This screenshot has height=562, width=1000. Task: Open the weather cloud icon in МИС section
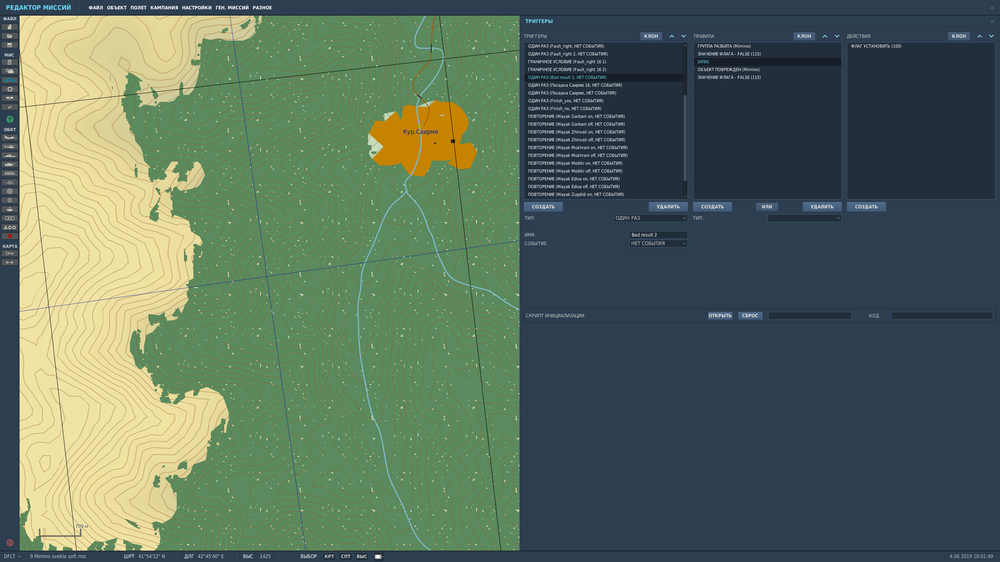[9, 71]
